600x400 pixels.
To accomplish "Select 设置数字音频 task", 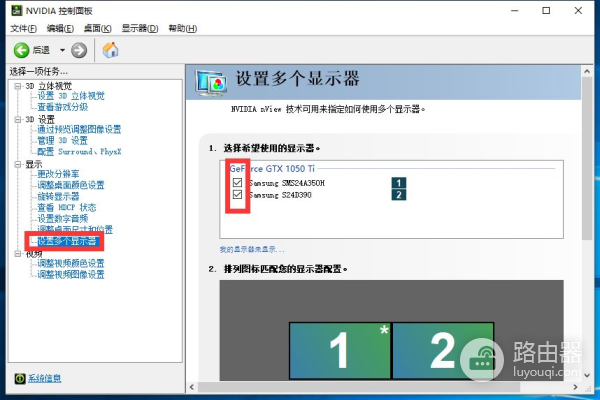I will (x=62, y=219).
